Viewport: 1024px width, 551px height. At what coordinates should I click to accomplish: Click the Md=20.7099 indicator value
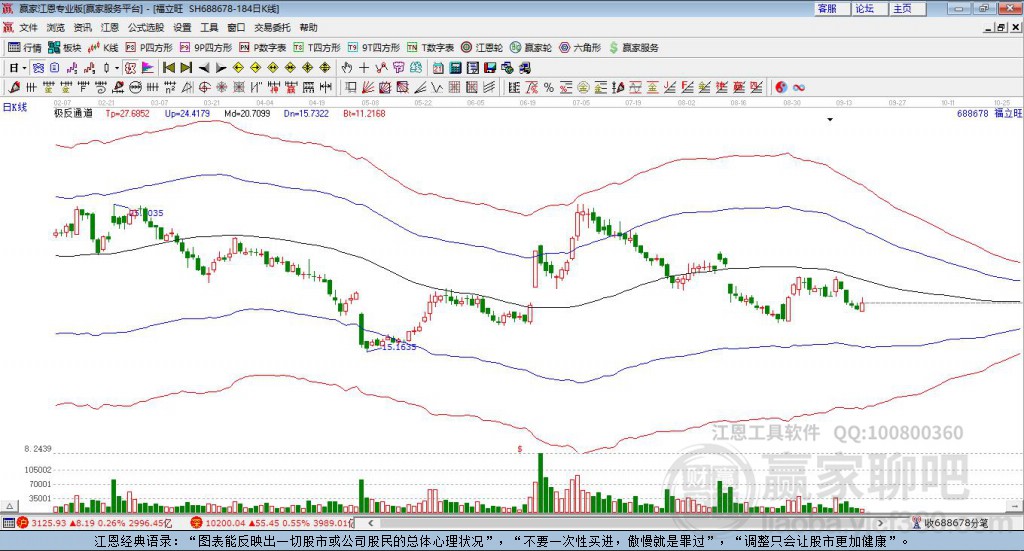coord(248,114)
